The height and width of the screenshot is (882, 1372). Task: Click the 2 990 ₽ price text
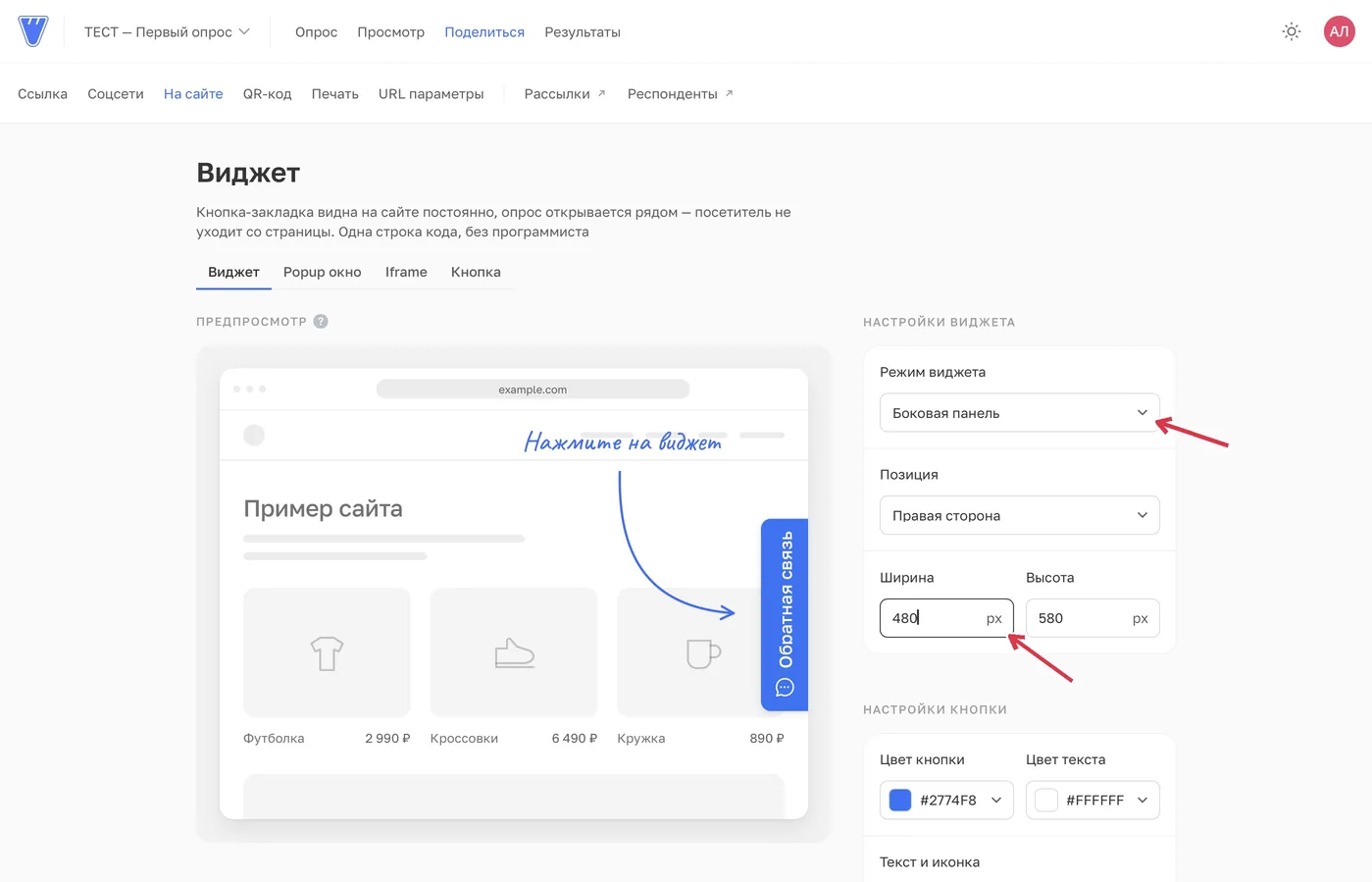[387, 738]
